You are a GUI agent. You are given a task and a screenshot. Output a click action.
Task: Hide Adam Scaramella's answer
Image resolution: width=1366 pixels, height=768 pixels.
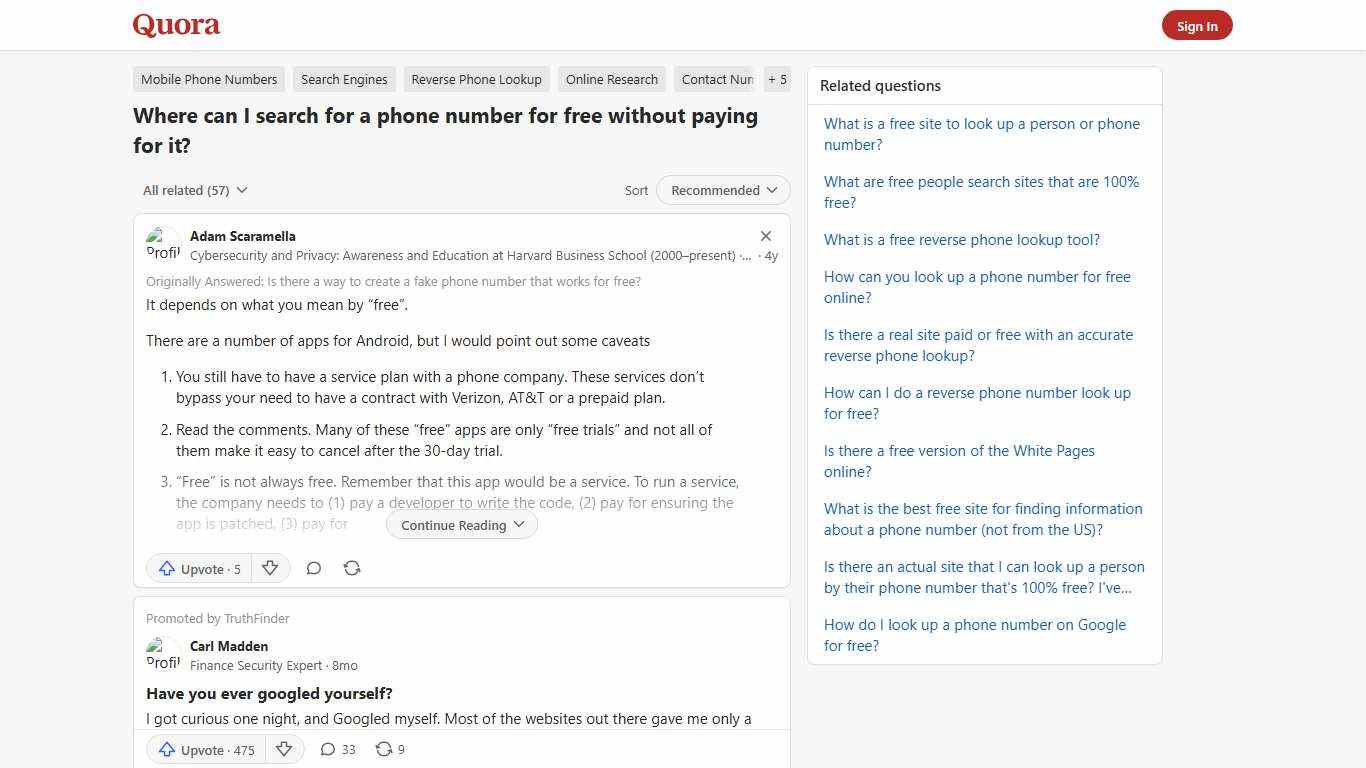click(766, 236)
